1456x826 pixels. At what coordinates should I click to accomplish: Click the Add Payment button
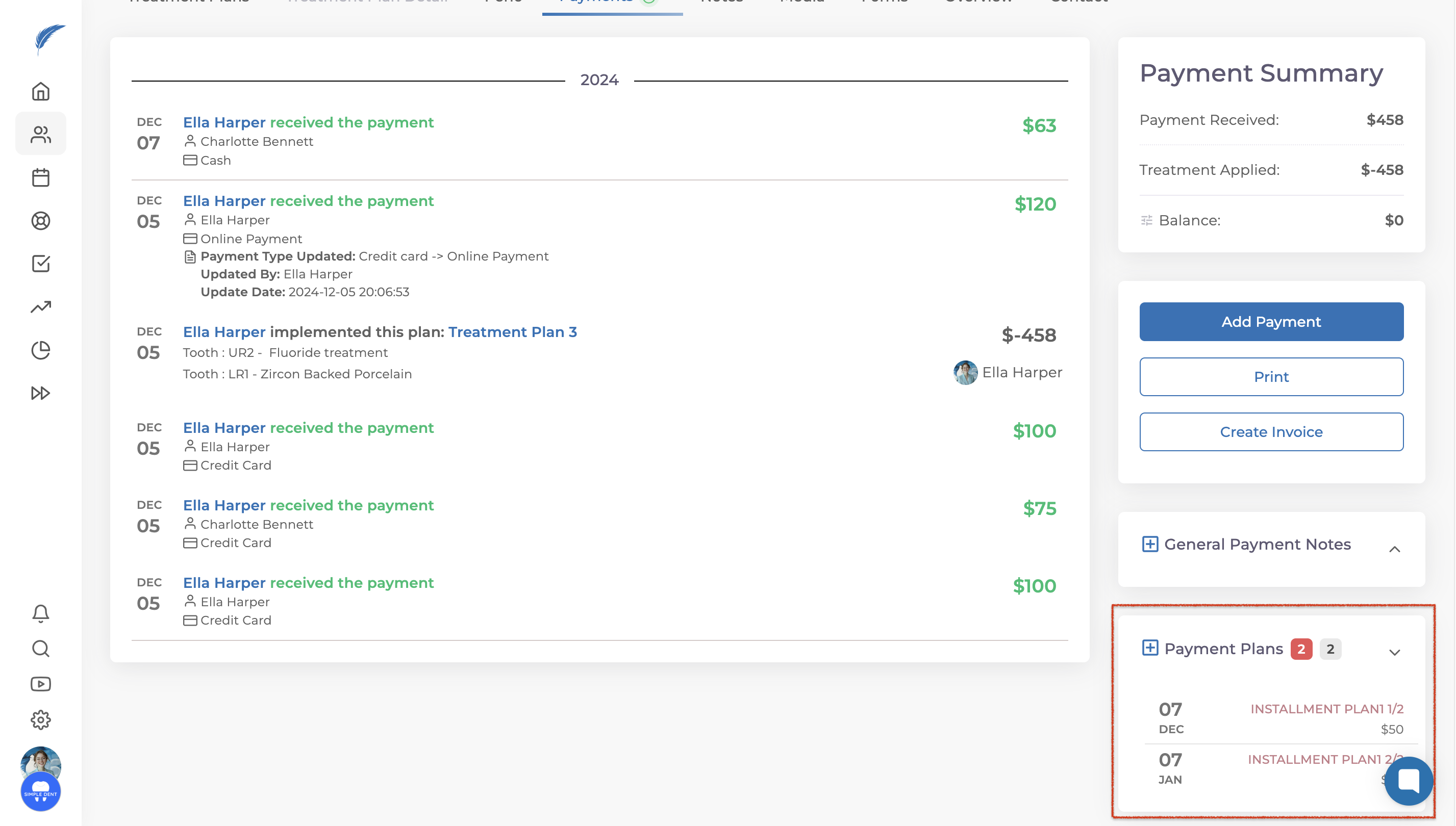1271,322
